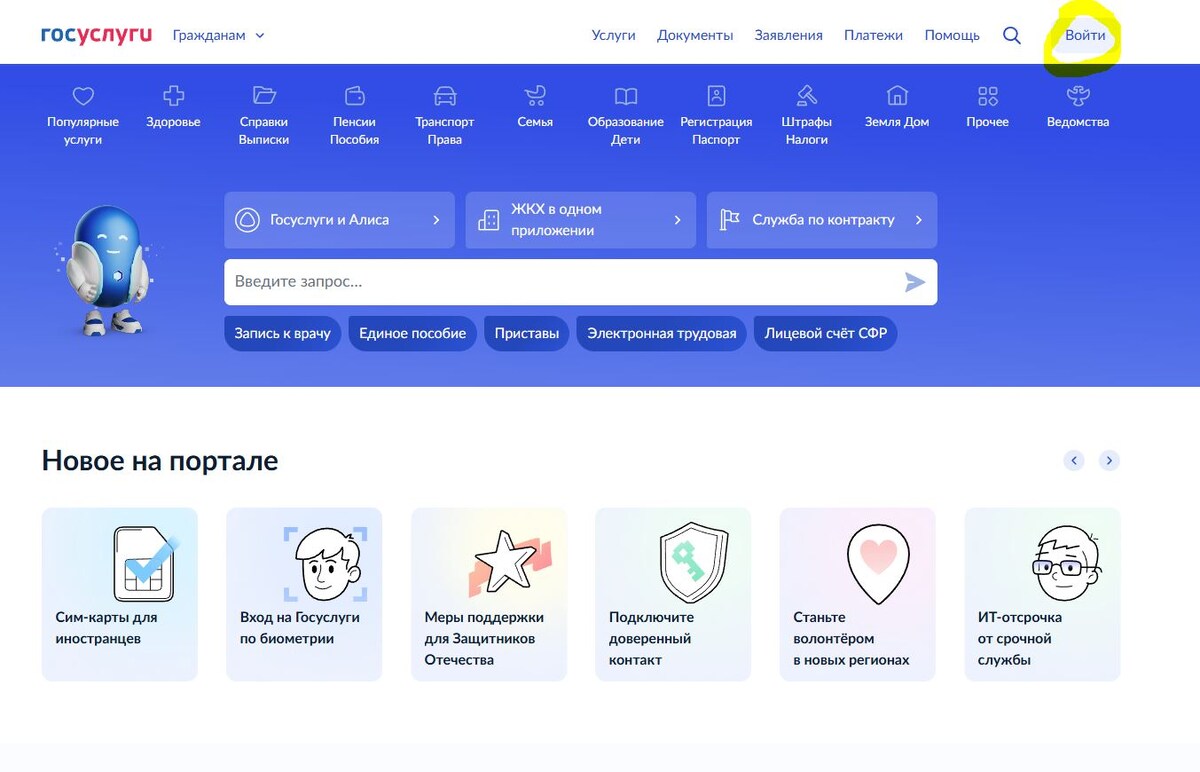Open the Помощь menu item
Viewport: 1200px width, 772px height.
(952, 35)
